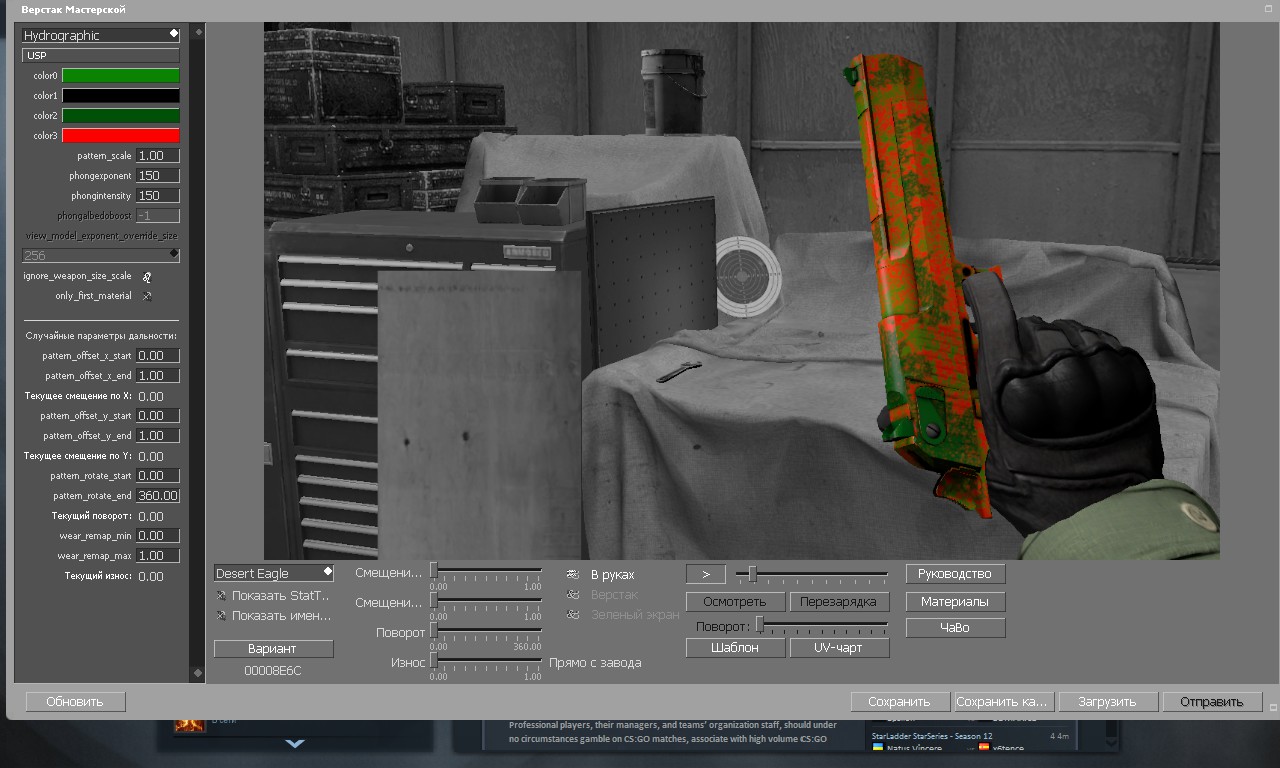
Task: Click the Отправить button
Action: coord(1212,702)
